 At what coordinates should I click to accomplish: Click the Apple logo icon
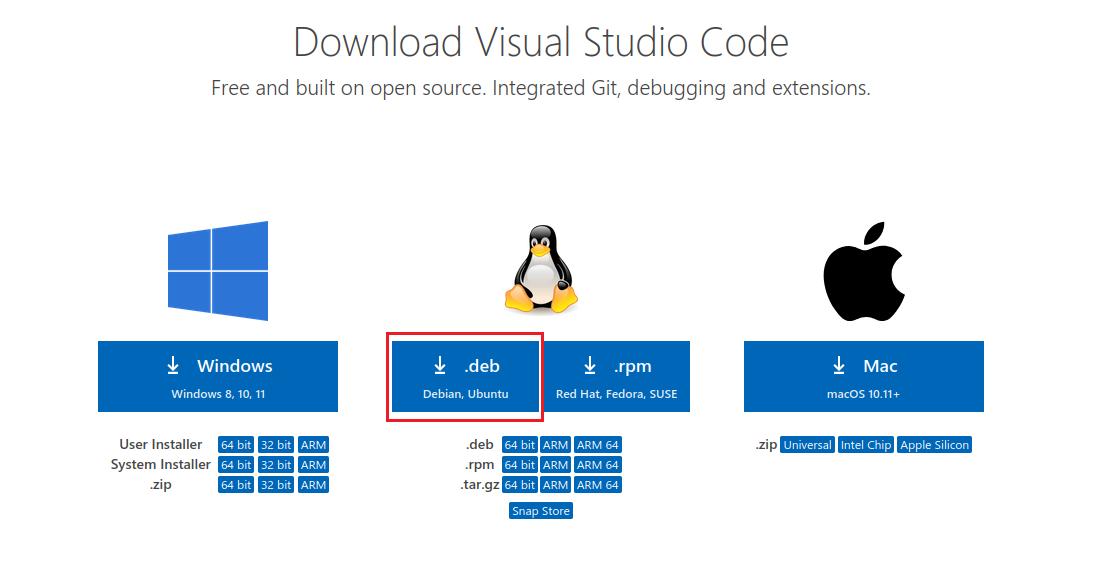tap(863, 270)
